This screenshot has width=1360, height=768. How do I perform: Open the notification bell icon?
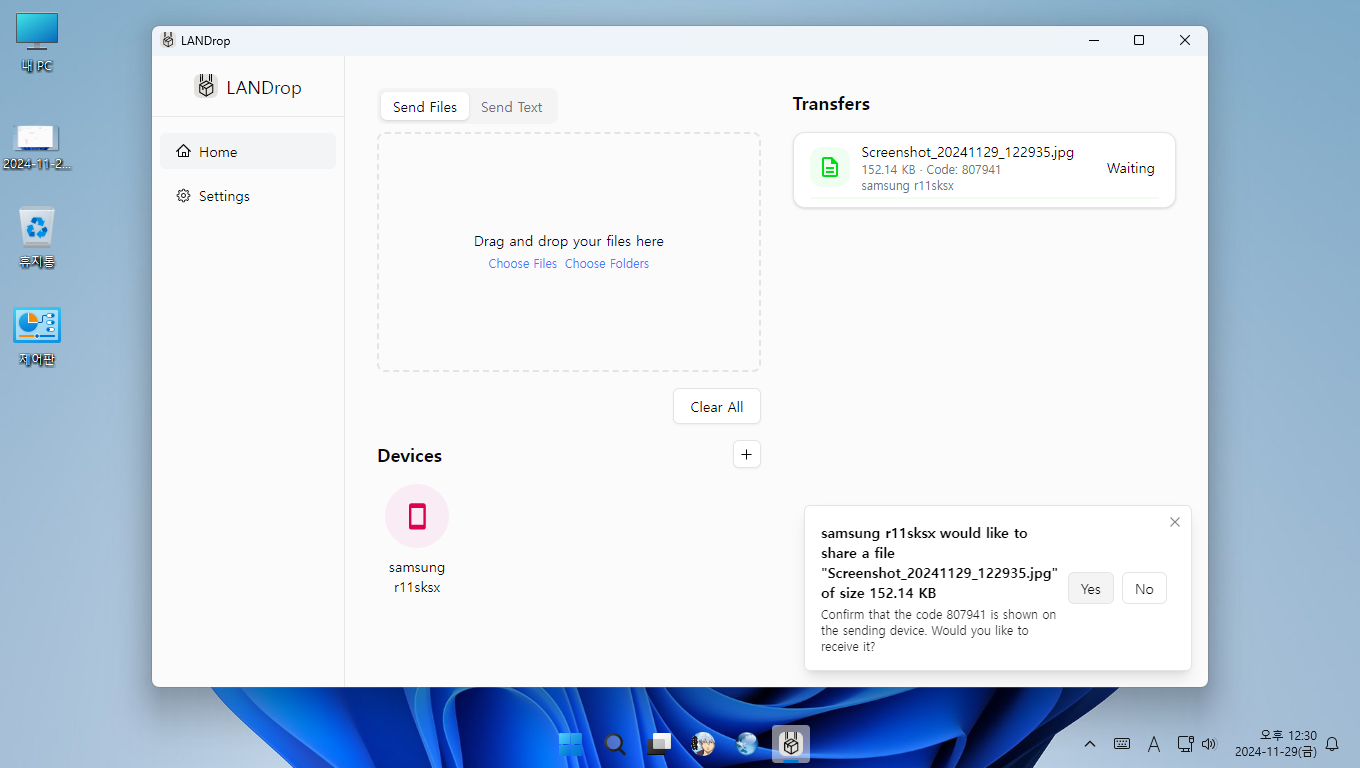[x=1332, y=744]
